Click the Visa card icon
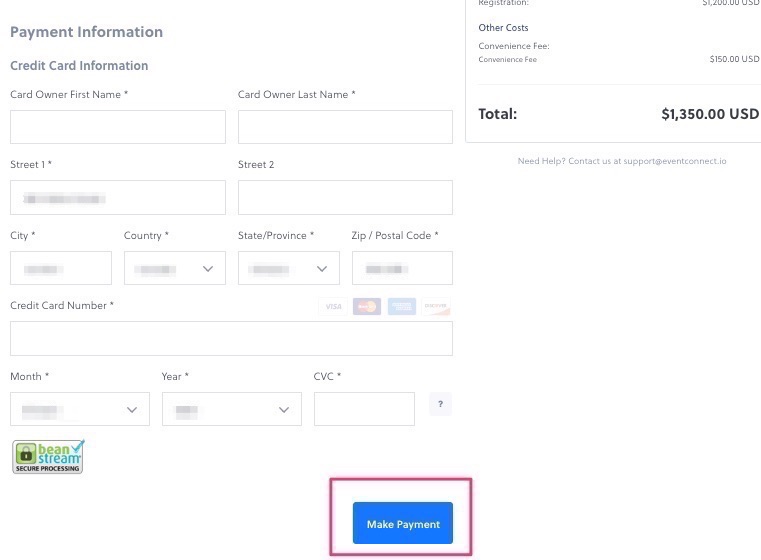761x560 pixels. coord(332,307)
